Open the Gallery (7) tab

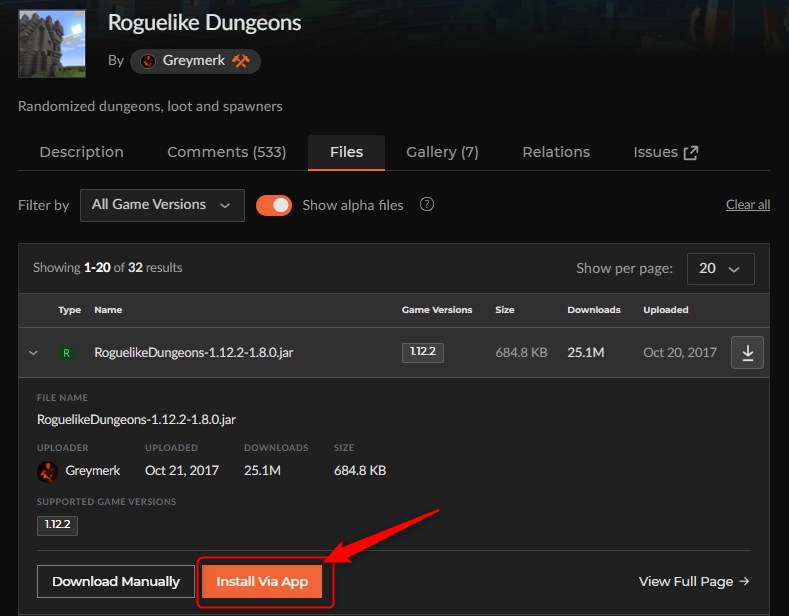[442, 152]
